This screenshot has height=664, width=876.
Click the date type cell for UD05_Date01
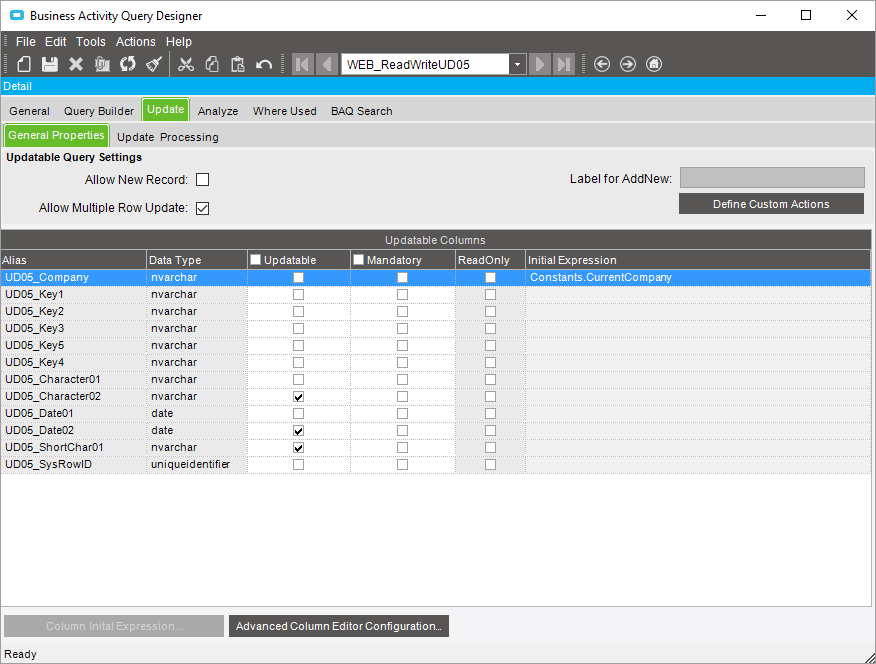click(x=197, y=413)
